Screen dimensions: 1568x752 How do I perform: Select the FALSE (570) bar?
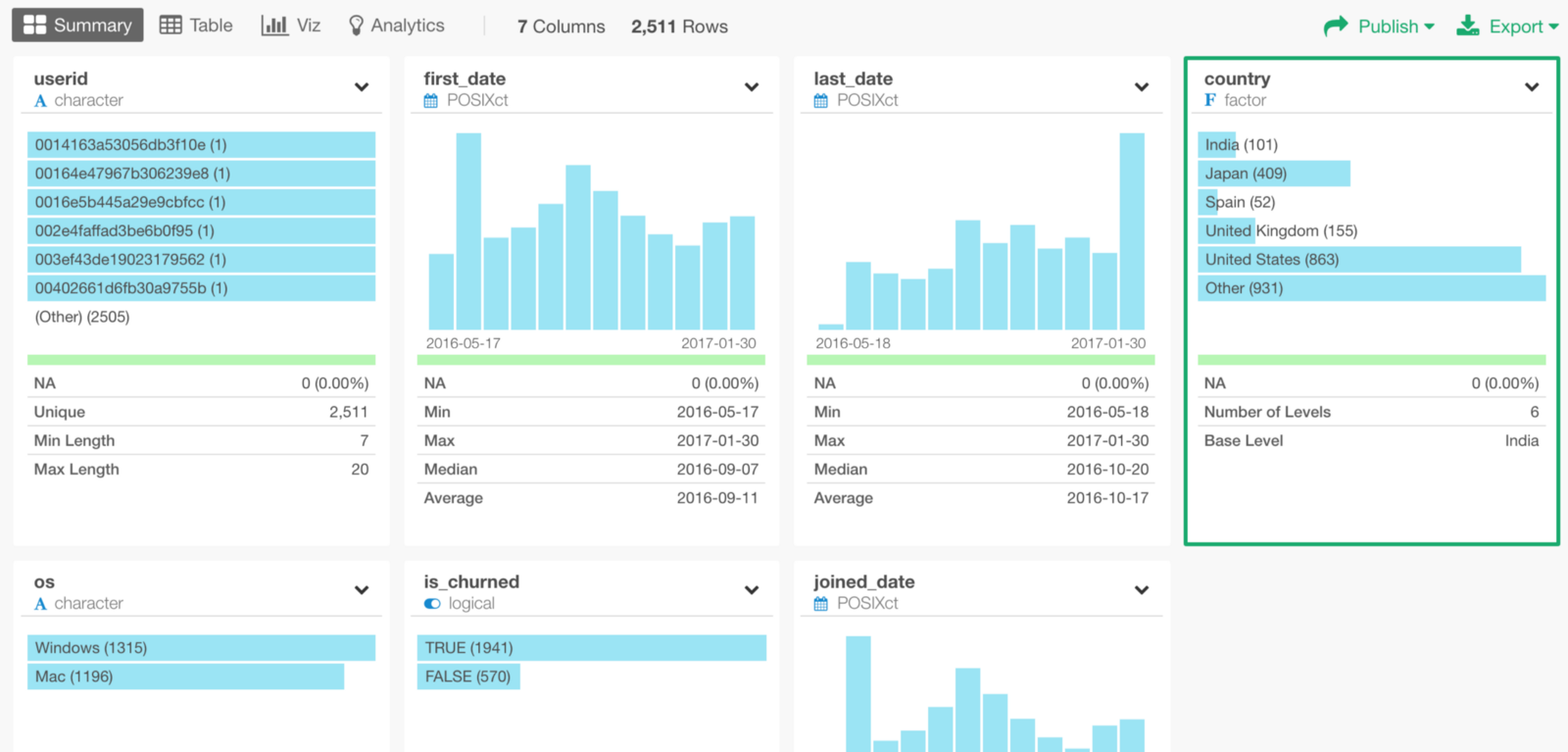468,677
